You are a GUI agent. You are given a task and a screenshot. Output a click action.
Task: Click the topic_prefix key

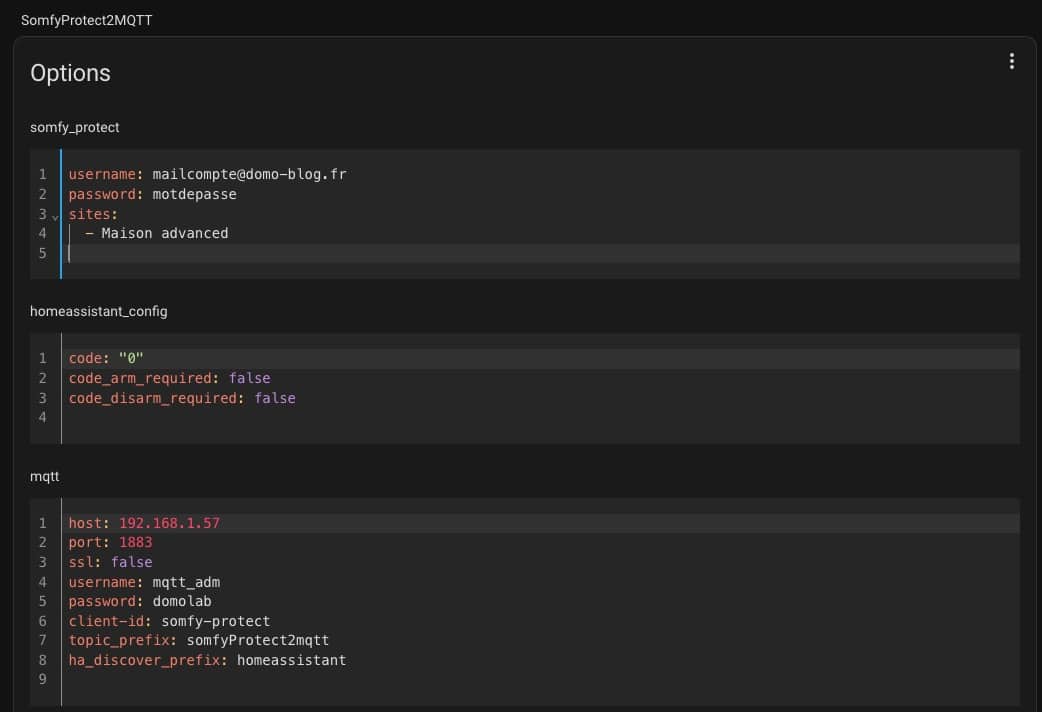point(122,640)
